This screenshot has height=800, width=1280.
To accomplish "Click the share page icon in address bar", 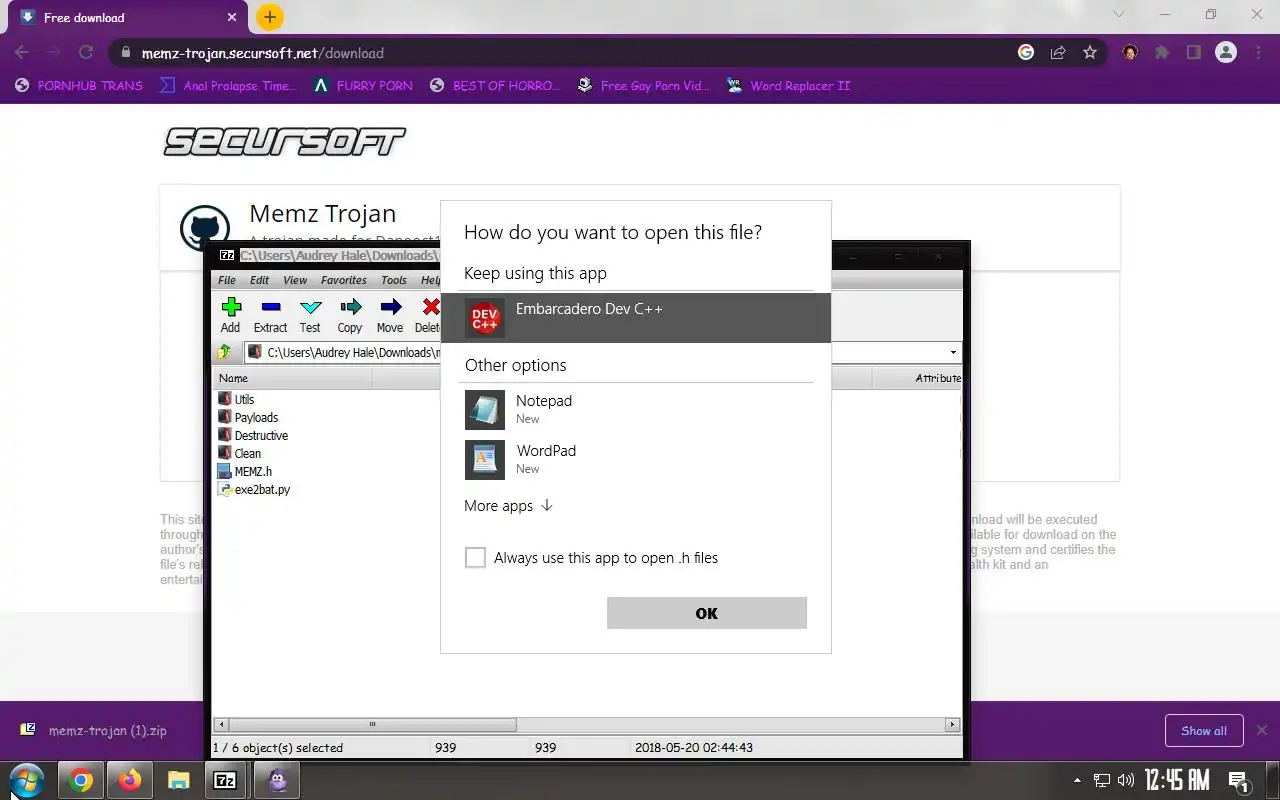I will 1058,53.
